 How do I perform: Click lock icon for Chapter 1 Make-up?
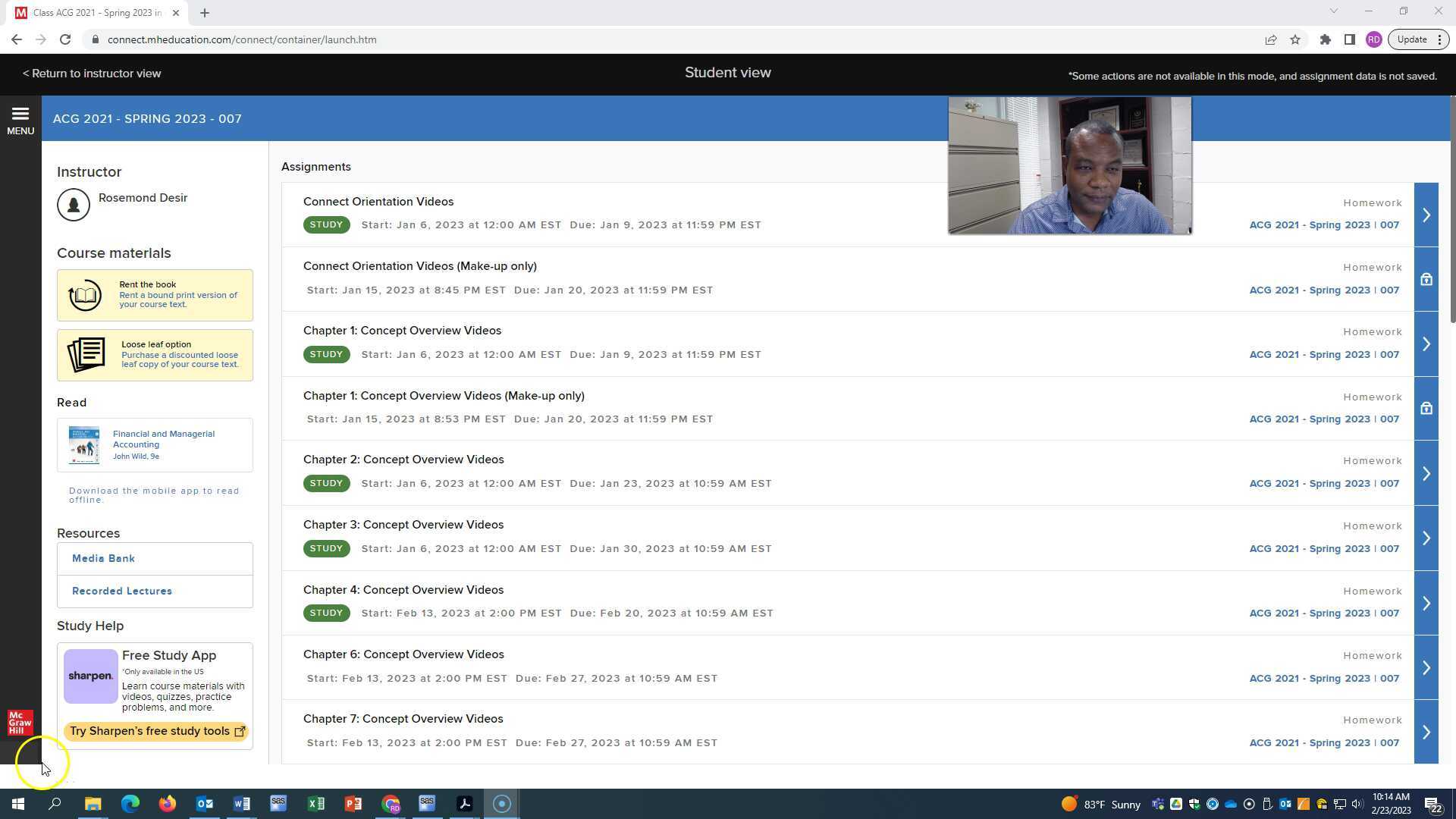click(x=1426, y=409)
